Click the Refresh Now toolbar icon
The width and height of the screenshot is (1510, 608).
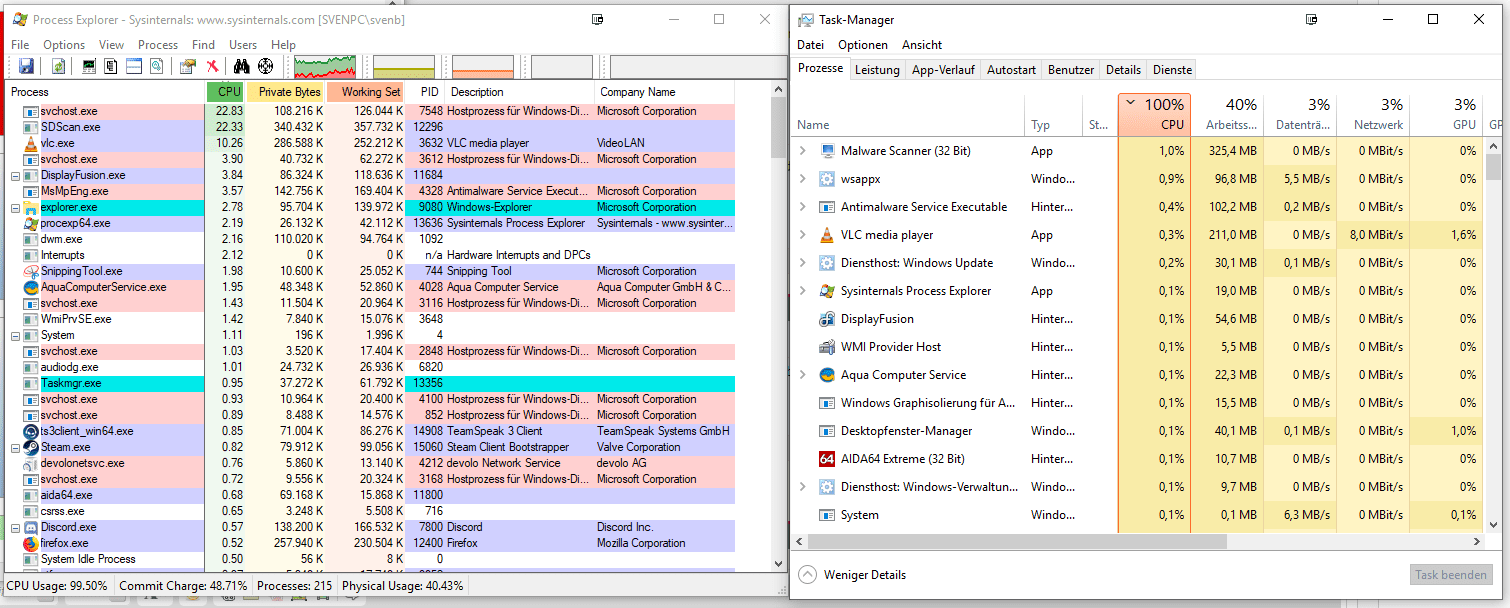pyautogui.click(x=58, y=66)
